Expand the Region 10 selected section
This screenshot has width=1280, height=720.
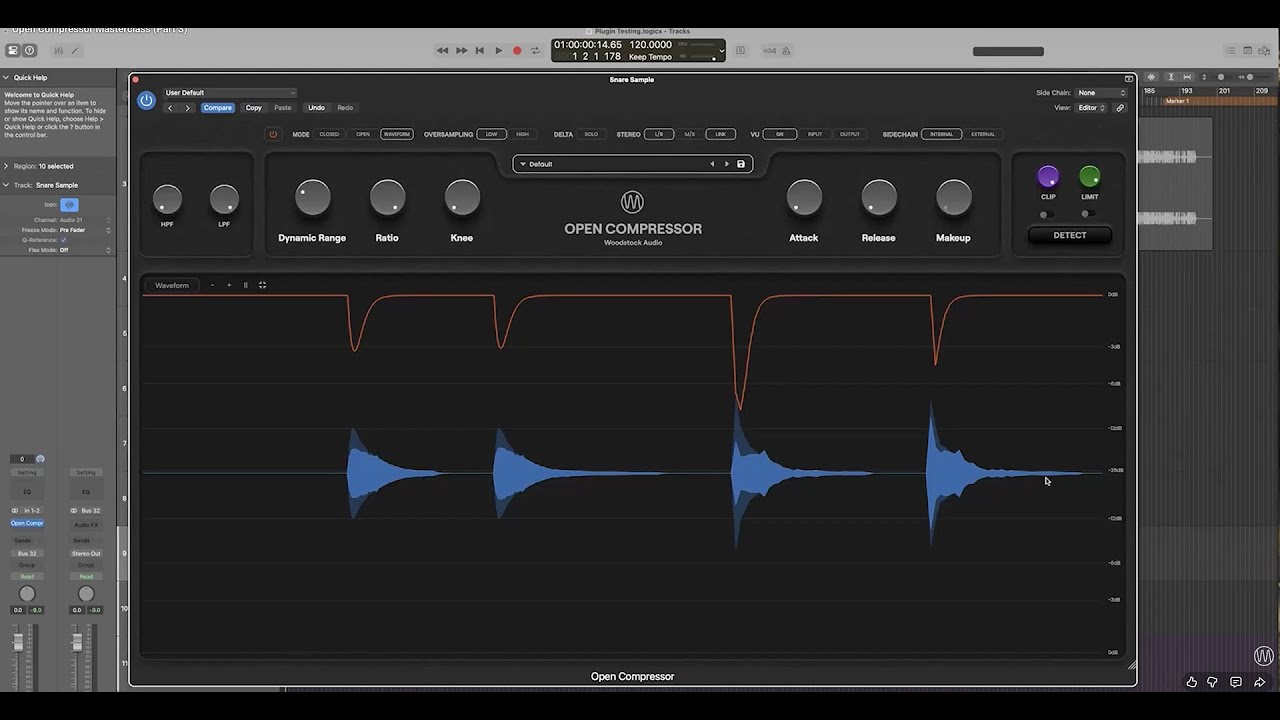(5, 166)
